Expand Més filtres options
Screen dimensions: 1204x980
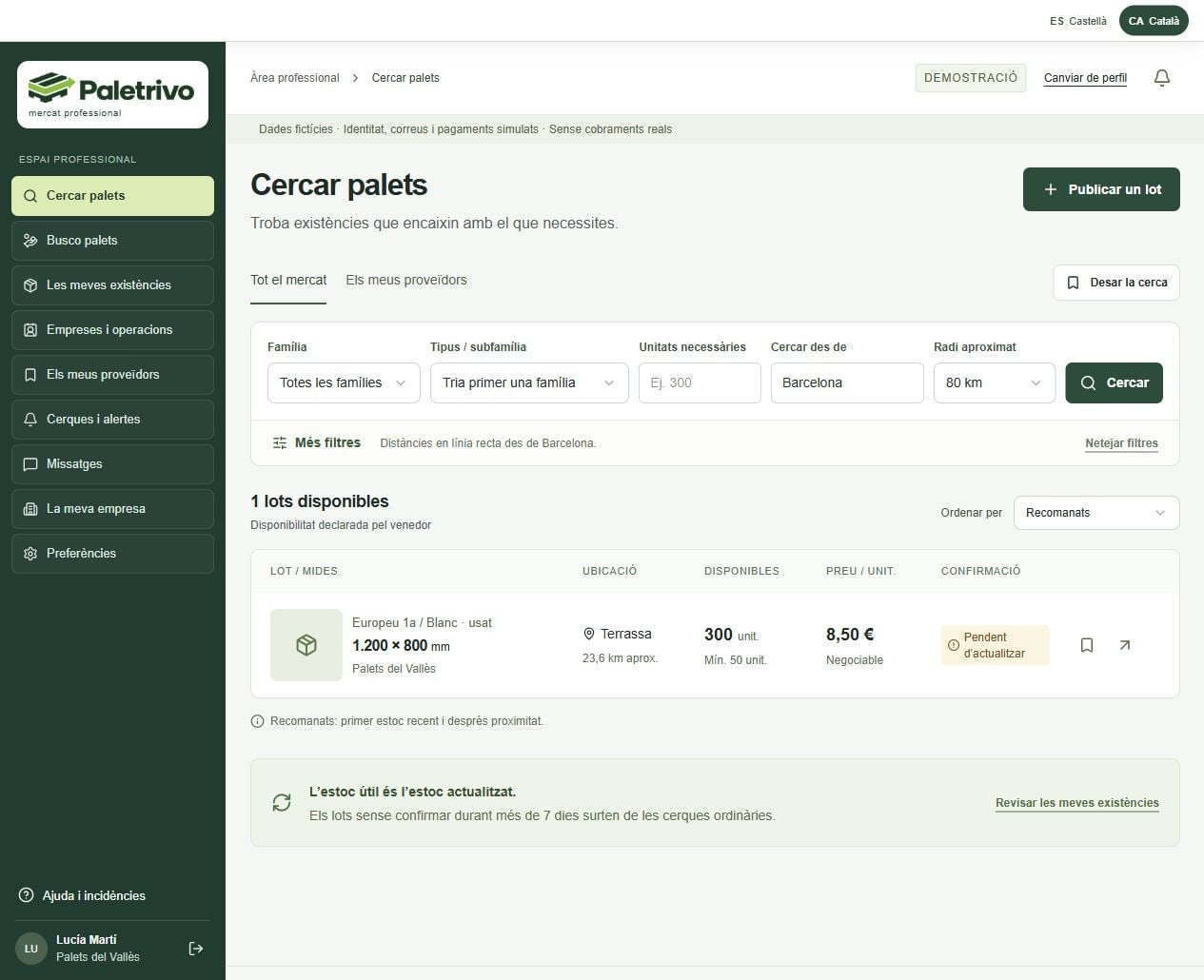tap(316, 442)
